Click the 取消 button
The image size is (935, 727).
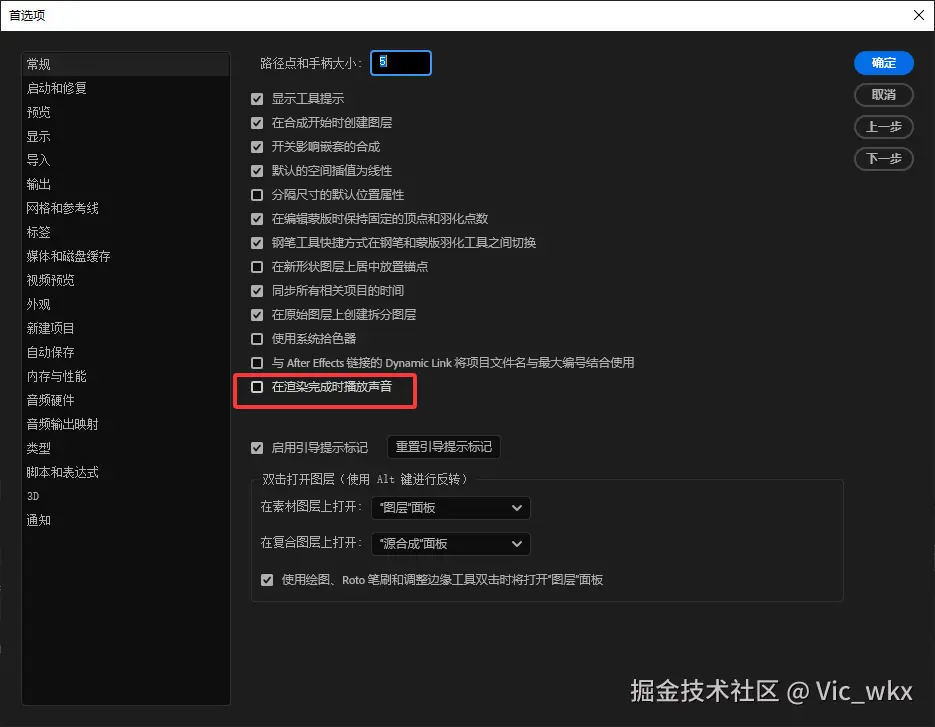pyautogui.click(x=884, y=95)
